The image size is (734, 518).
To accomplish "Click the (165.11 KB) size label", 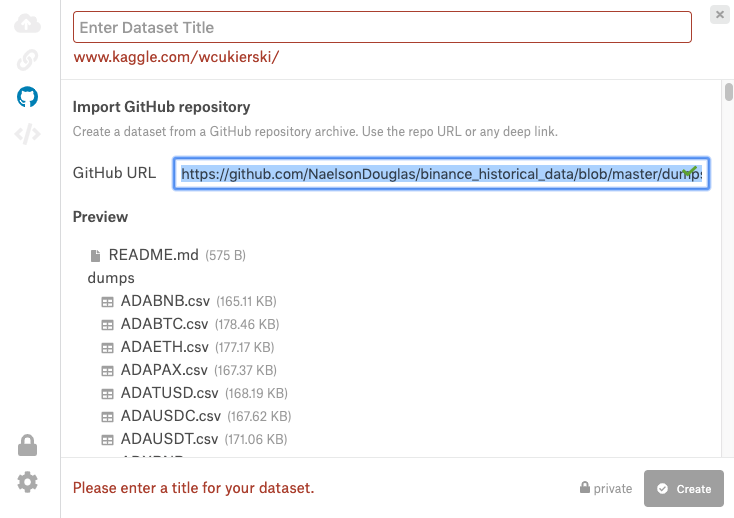I will (x=246, y=301).
